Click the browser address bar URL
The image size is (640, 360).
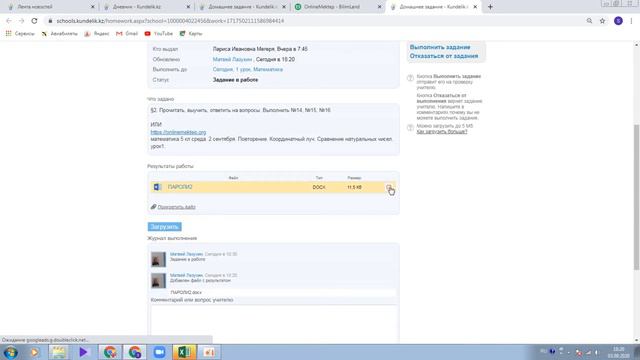(x=170, y=21)
